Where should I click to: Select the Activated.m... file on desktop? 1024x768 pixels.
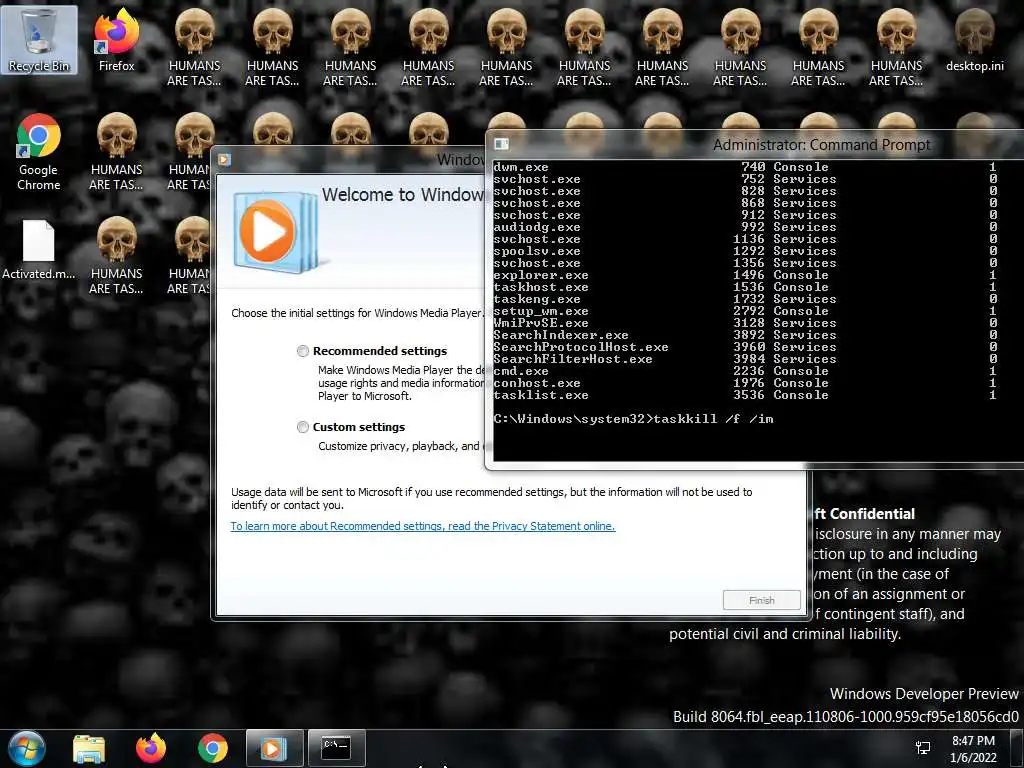point(39,250)
